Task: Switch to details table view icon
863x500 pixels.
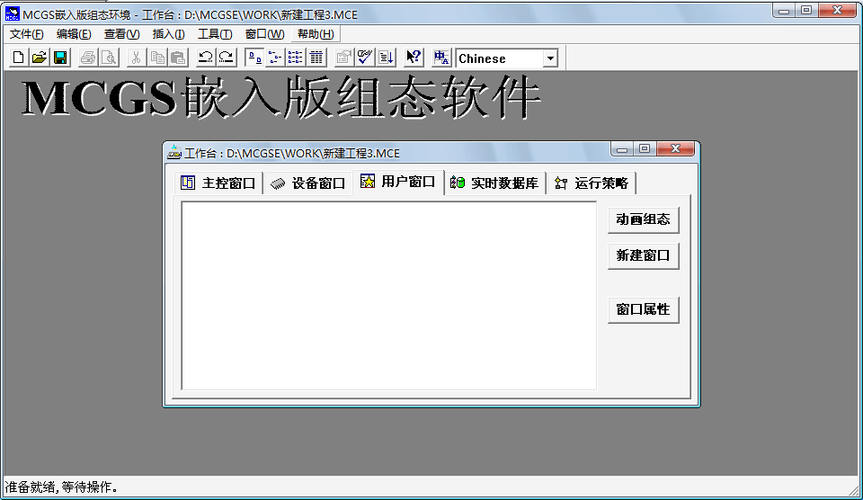Action: tap(316, 57)
